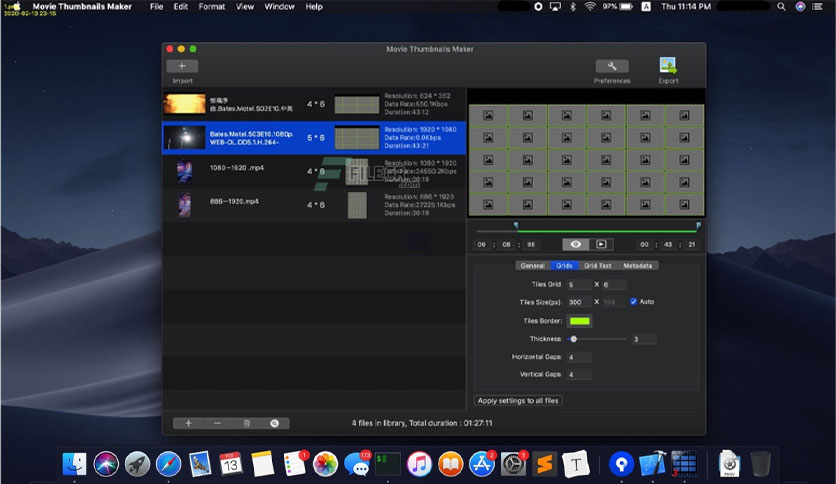The width and height of the screenshot is (836, 484).
Task: Click Apply settings to all files
Action: click(x=518, y=400)
